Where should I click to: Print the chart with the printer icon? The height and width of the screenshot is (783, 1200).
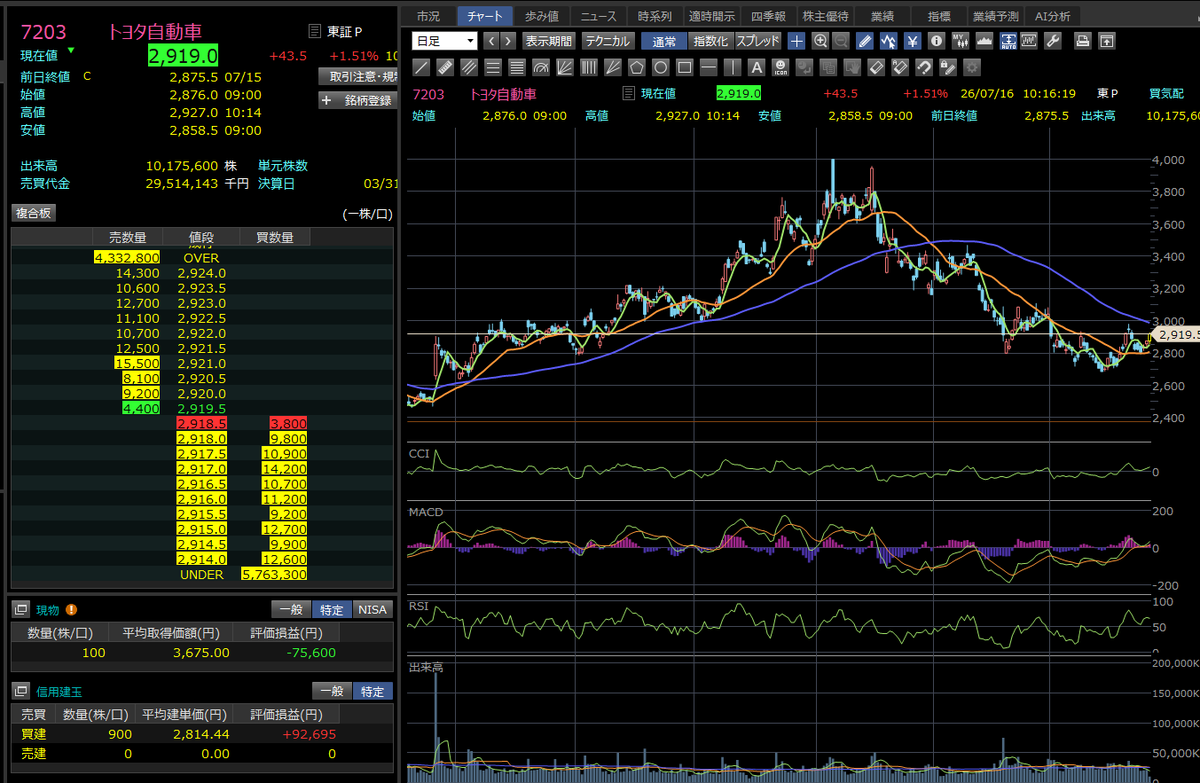(x=1083, y=41)
